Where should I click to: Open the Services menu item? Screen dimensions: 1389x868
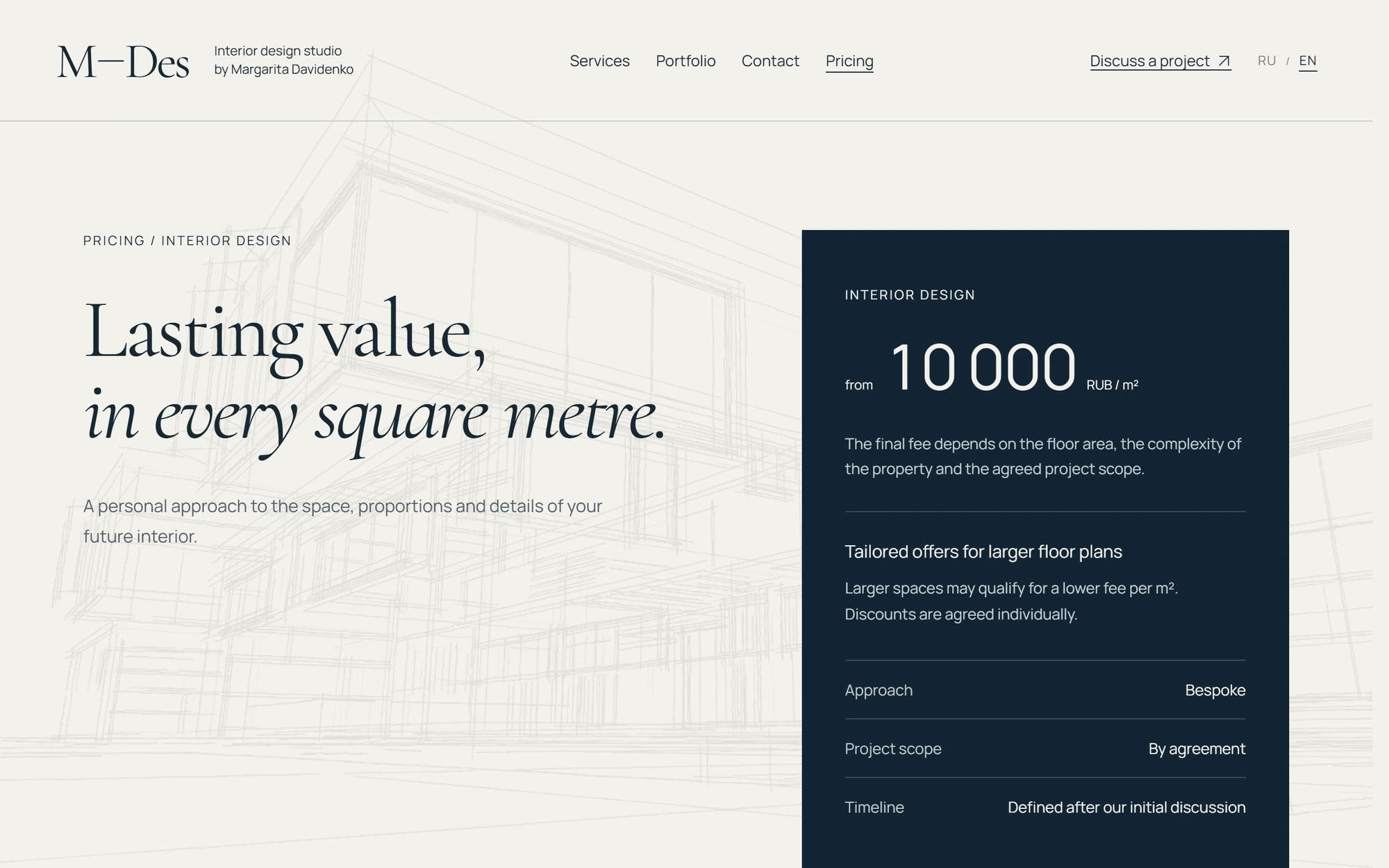pos(599,61)
